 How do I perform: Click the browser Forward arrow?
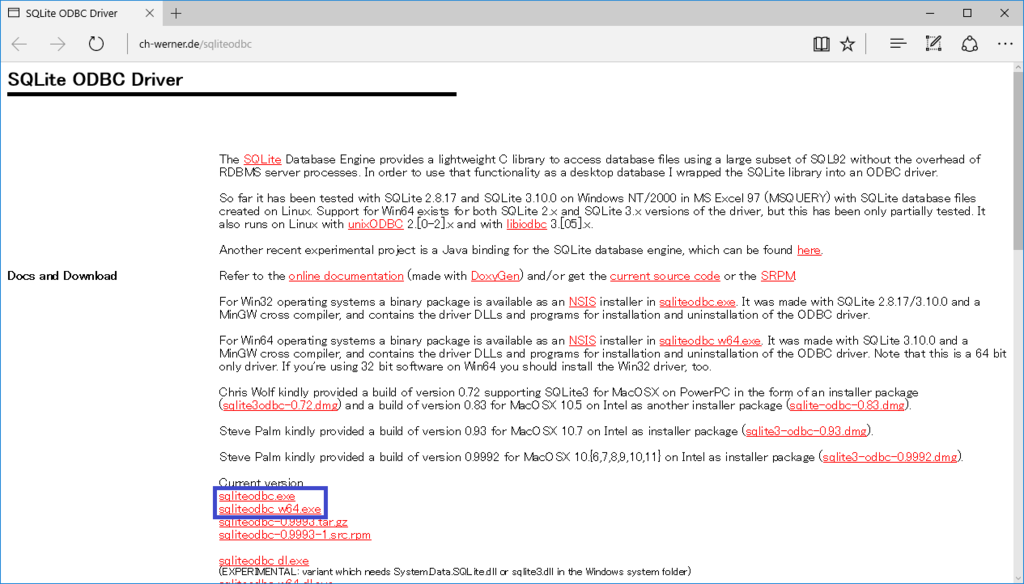tap(58, 44)
